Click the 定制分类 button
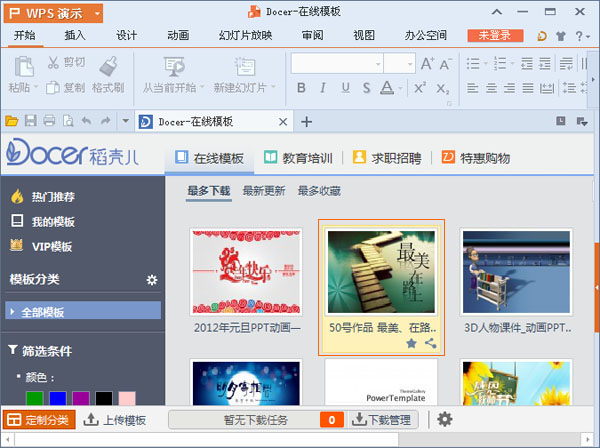This screenshot has height=448, width=600. pyautogui.click(x=39, y=420)
